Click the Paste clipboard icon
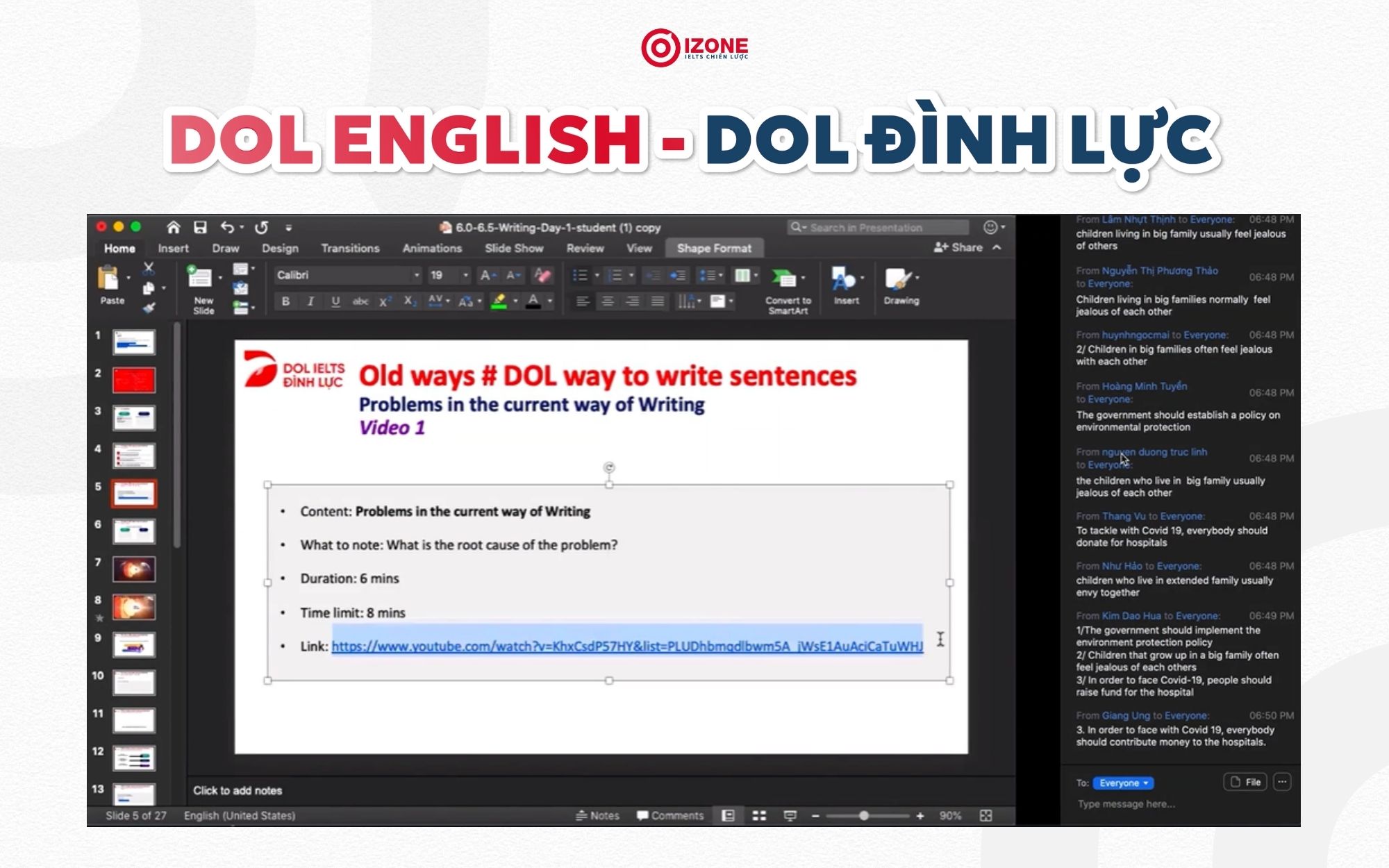 (108, 278)
